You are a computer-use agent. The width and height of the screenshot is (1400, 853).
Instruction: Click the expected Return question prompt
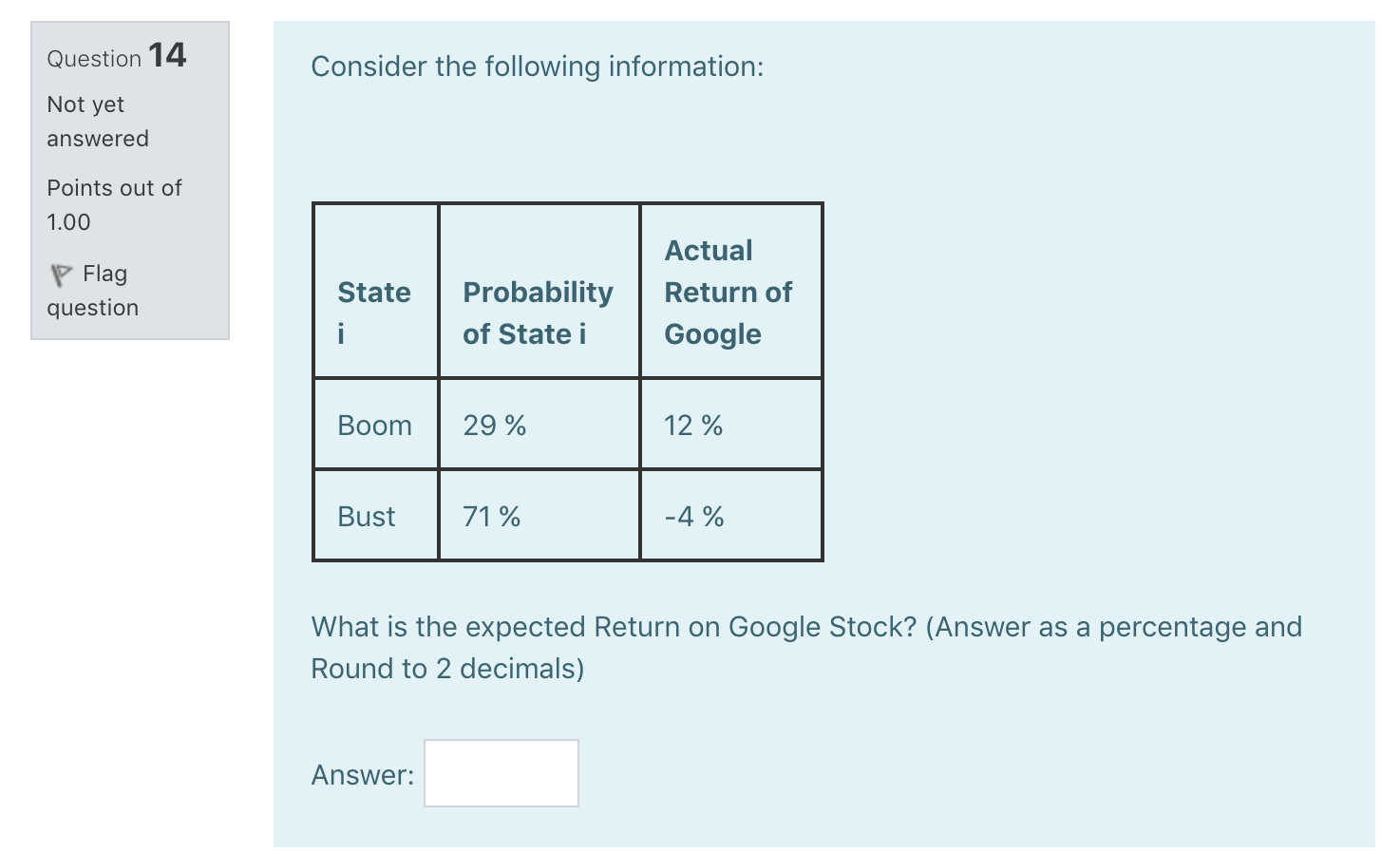(x=805, y=647)
